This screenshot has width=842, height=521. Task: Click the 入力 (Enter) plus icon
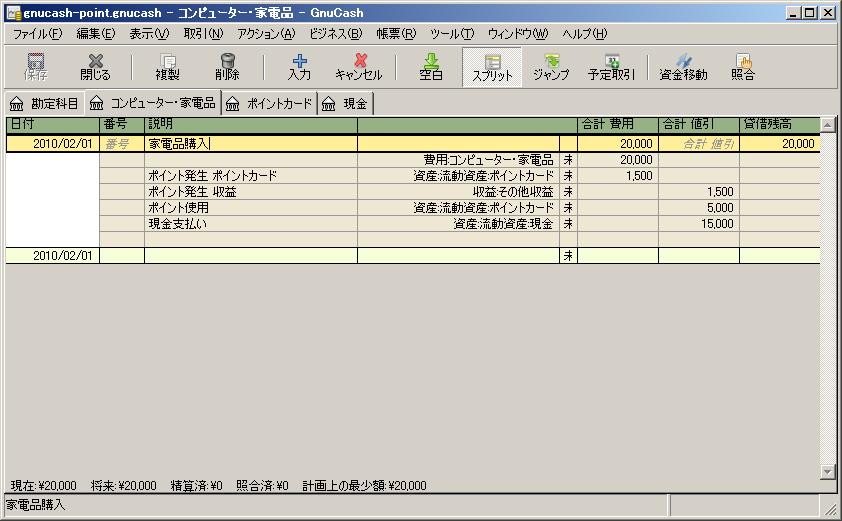tap(300, 60)
